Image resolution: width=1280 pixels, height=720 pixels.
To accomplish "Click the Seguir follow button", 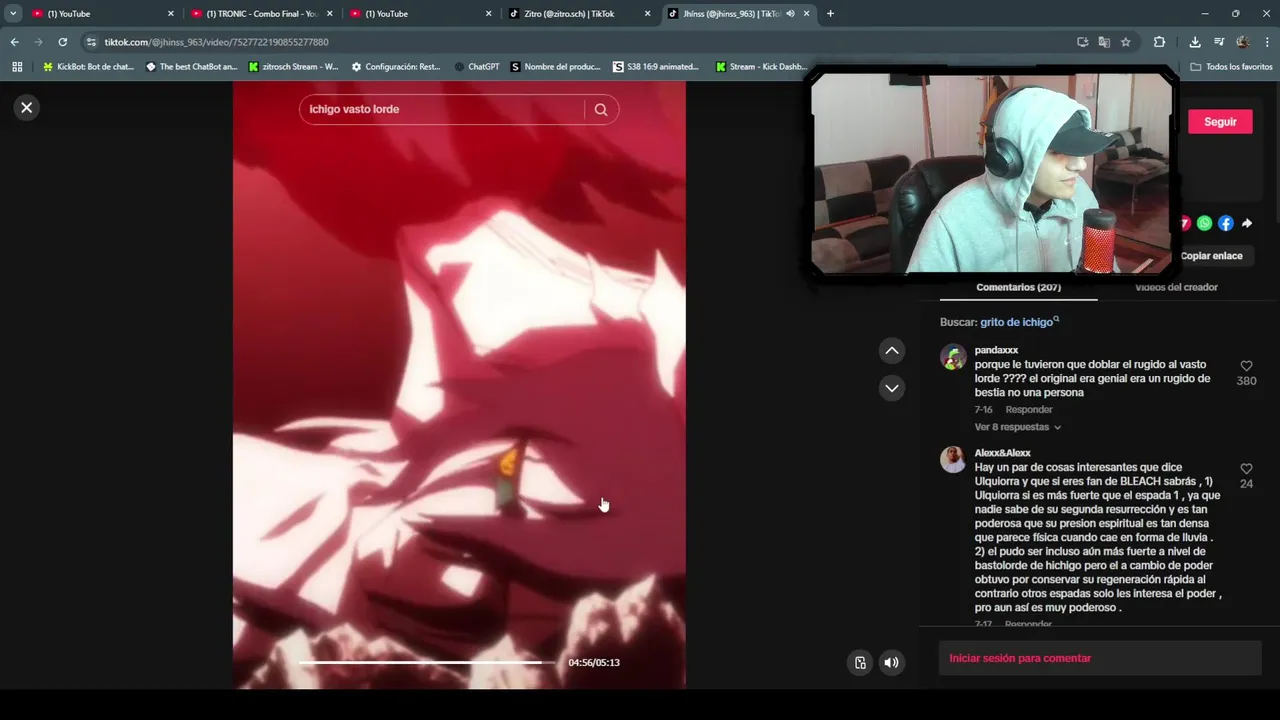I will [x=1220, y=122].
